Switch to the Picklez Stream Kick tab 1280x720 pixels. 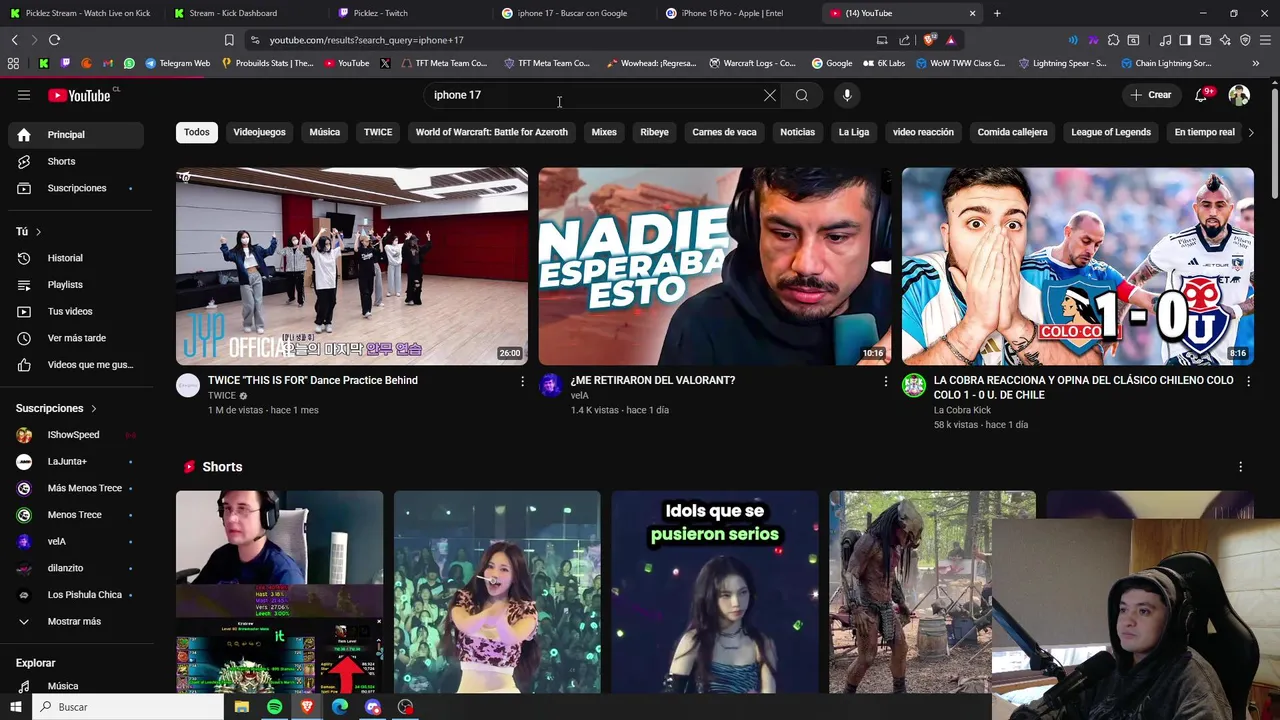(80, 13)
